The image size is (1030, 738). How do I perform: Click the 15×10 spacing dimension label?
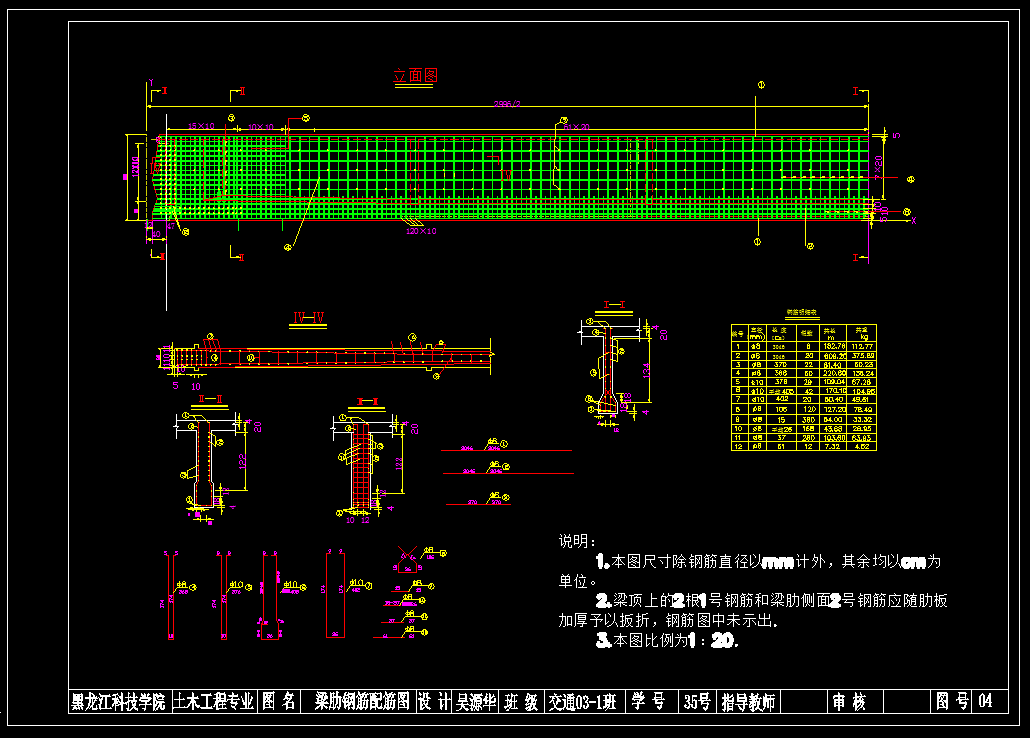tap(200, 126)
